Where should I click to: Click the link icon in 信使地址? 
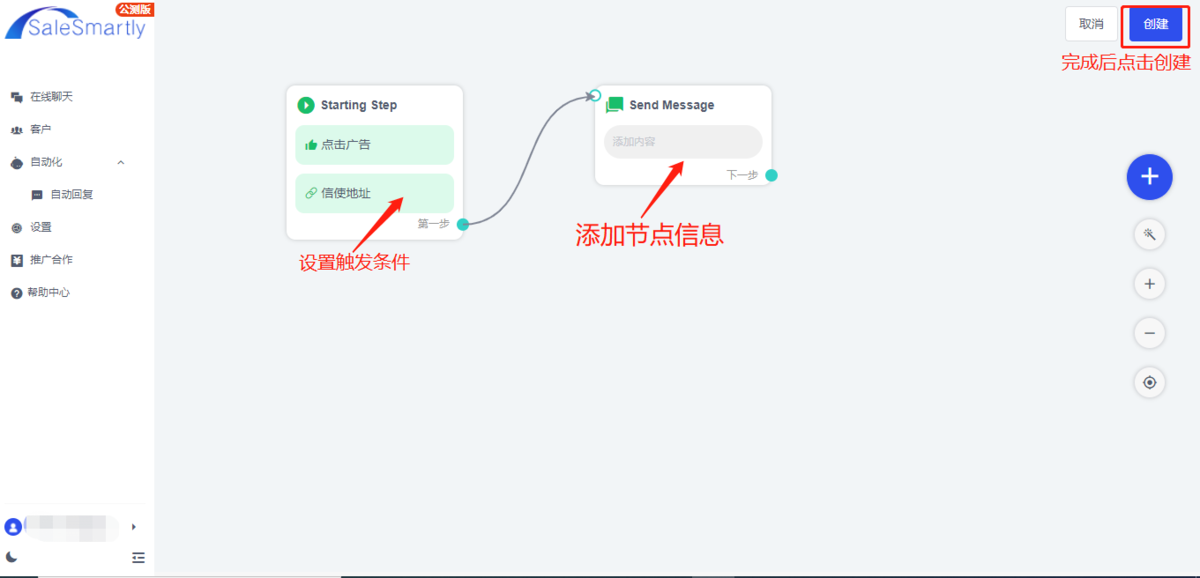point(311,193)
